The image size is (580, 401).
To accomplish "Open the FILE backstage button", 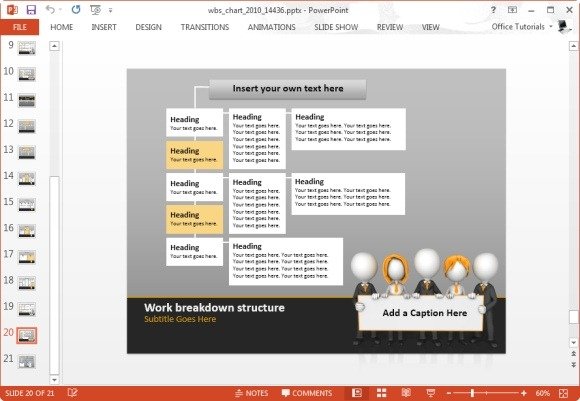I will 20,27.
